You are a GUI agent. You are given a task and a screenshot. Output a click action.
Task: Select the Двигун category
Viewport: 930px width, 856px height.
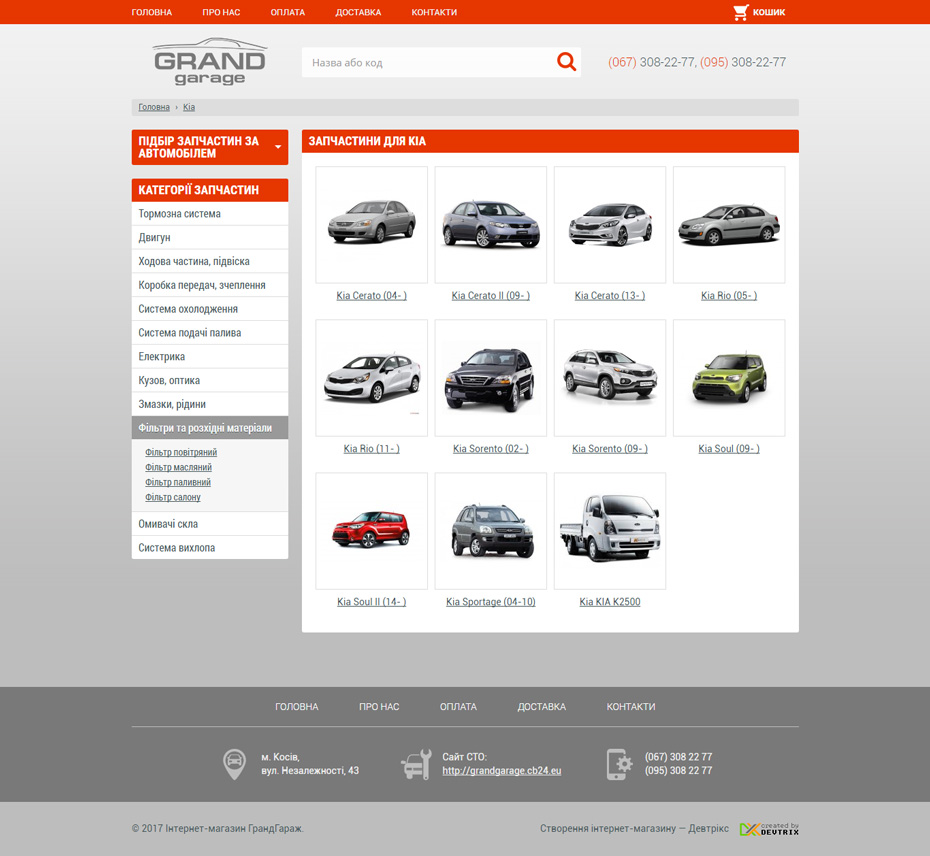click(210, 237)
